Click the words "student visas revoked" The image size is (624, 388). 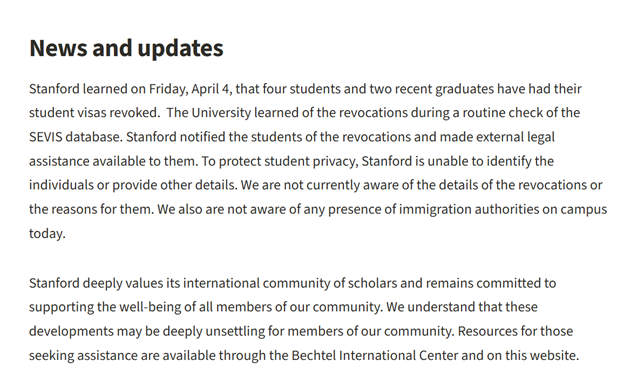click(94, 113)
